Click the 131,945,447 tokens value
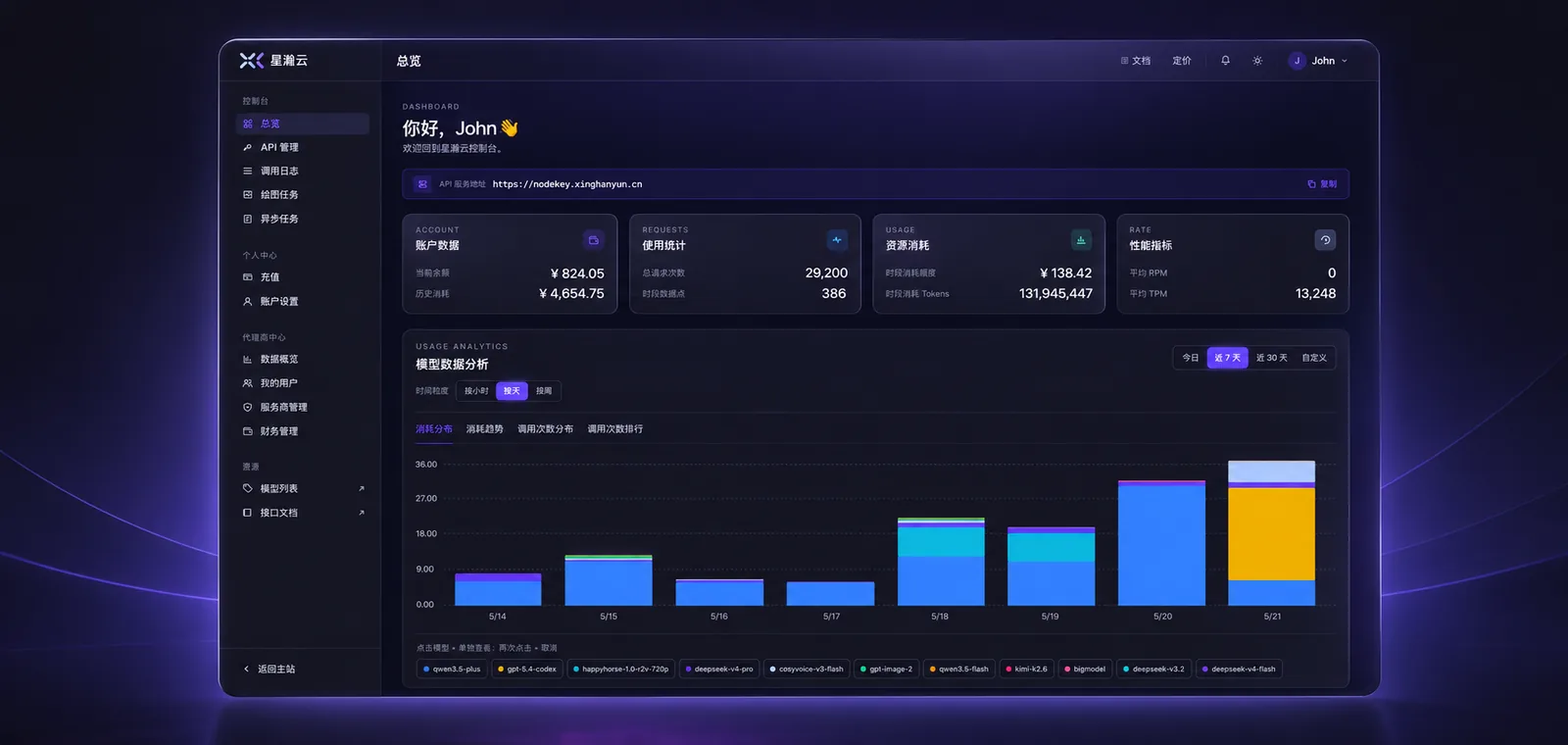 click(x=1055, y=293)
